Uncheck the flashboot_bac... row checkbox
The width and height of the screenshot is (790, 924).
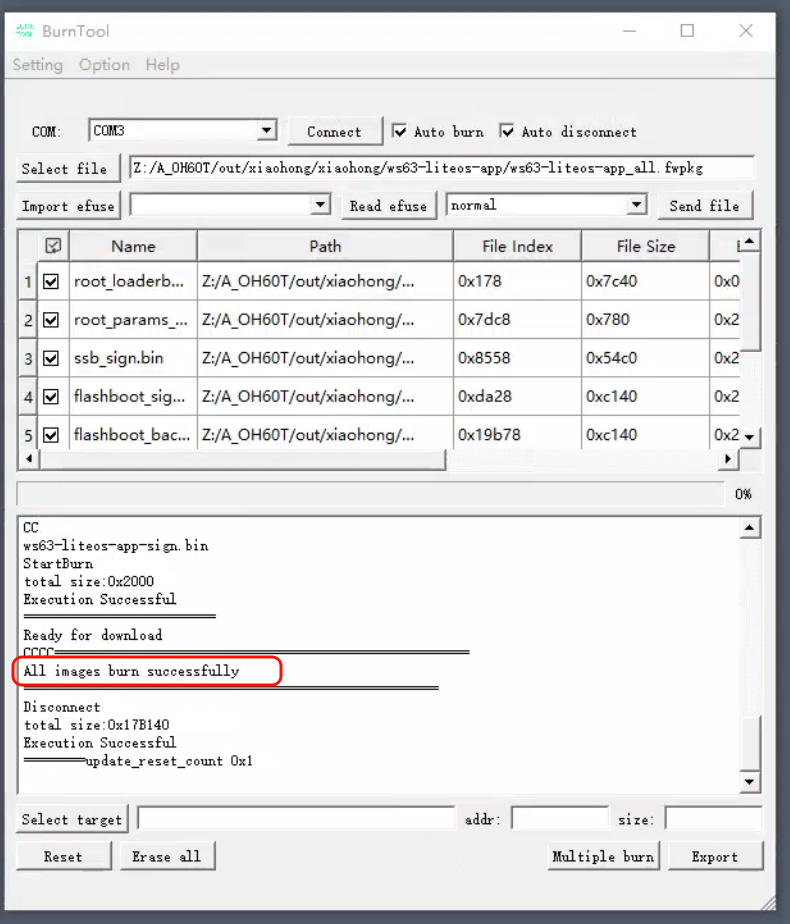click(x=51, y=435)
